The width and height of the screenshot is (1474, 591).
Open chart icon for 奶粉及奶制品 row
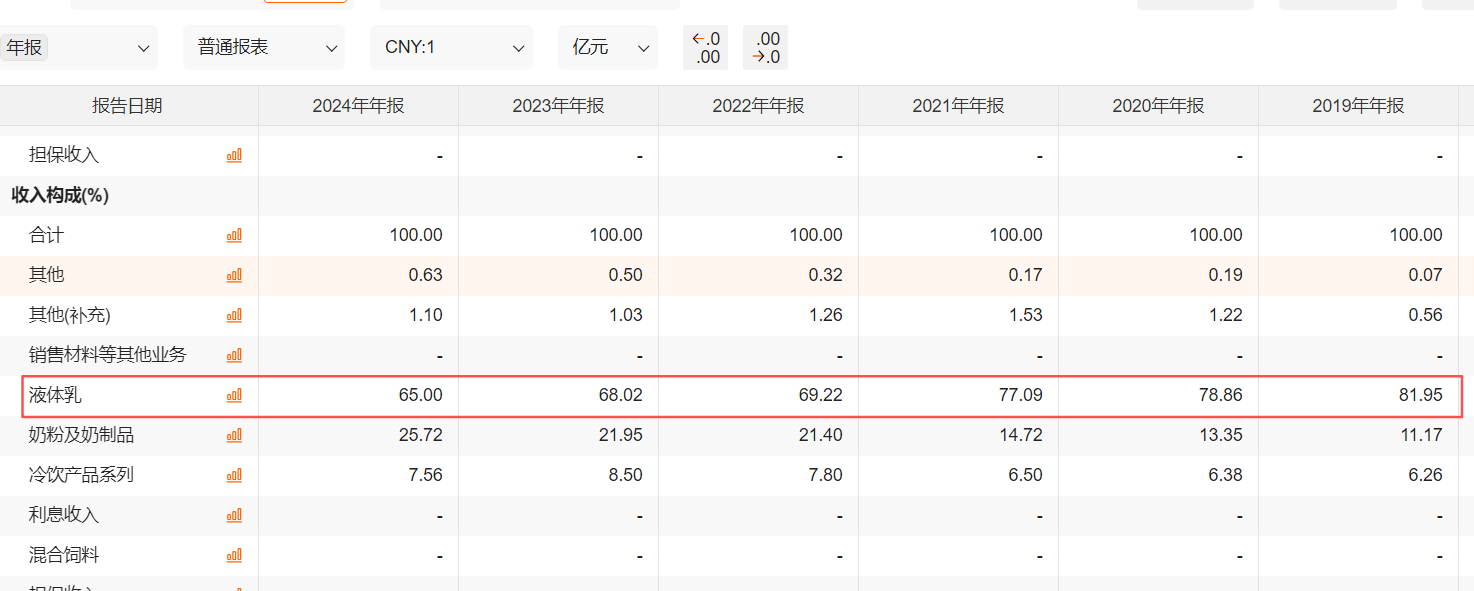[x=234, y=435]
